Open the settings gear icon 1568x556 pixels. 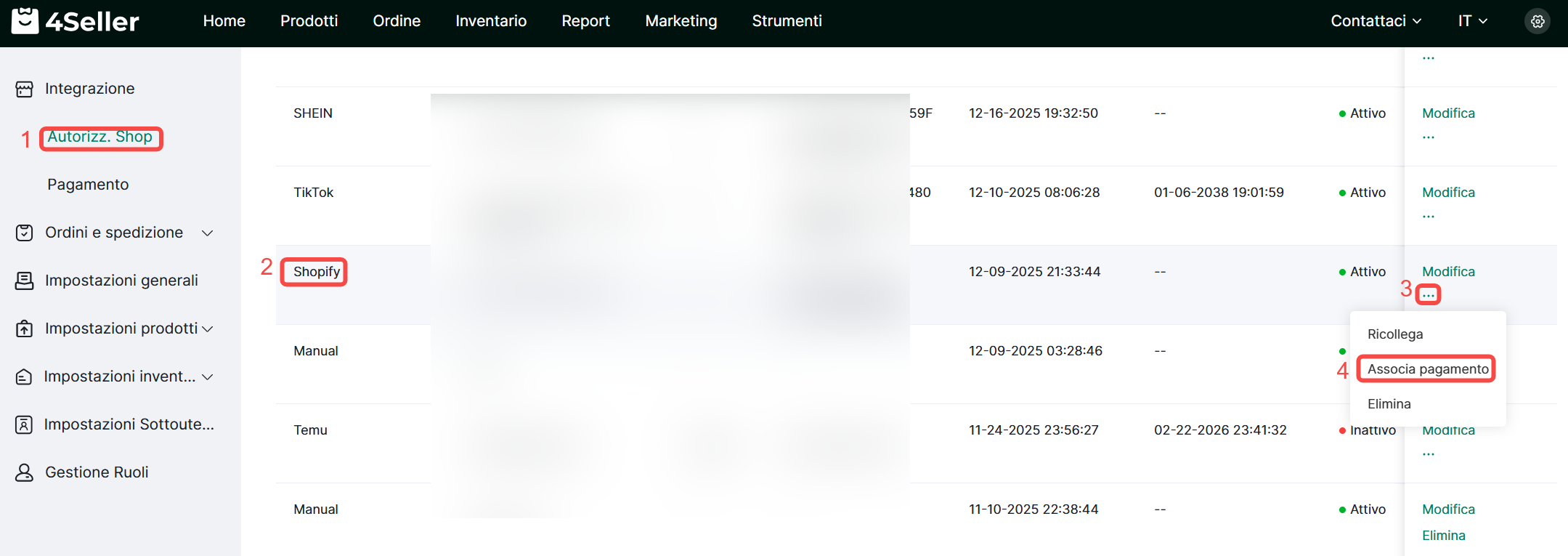[x=1537, y=21]
